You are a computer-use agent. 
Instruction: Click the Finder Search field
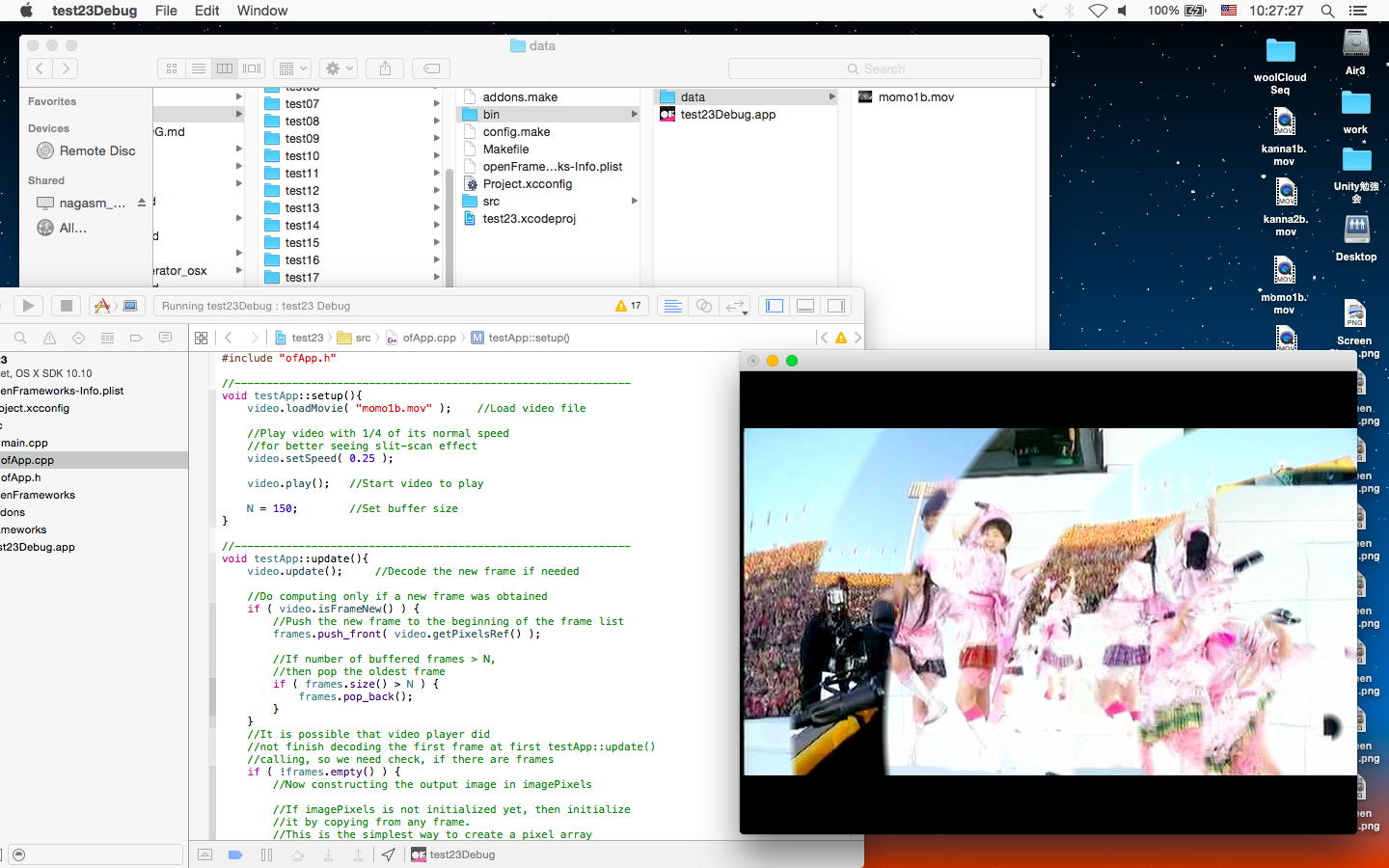pos(884,68)
